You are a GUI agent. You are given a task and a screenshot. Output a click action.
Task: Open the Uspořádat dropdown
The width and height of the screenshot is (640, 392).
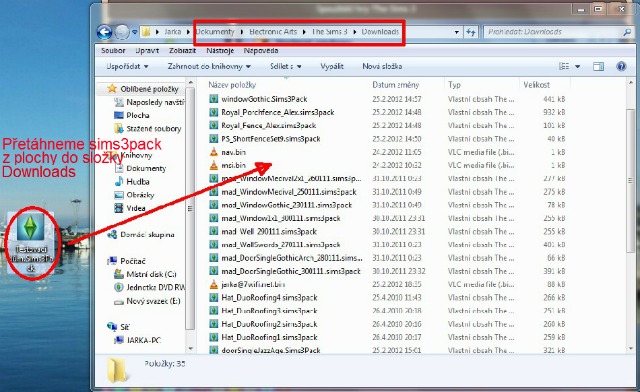pos(127,66)
